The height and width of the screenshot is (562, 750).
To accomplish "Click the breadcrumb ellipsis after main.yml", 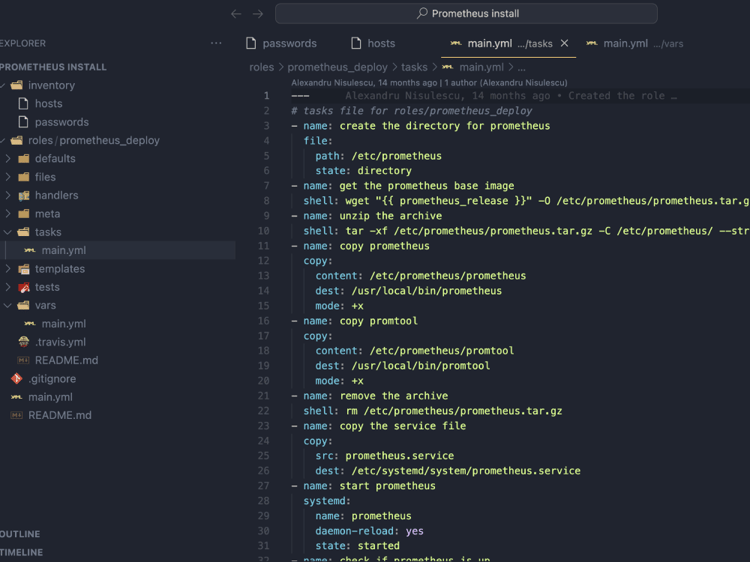I will pos(521,67).
